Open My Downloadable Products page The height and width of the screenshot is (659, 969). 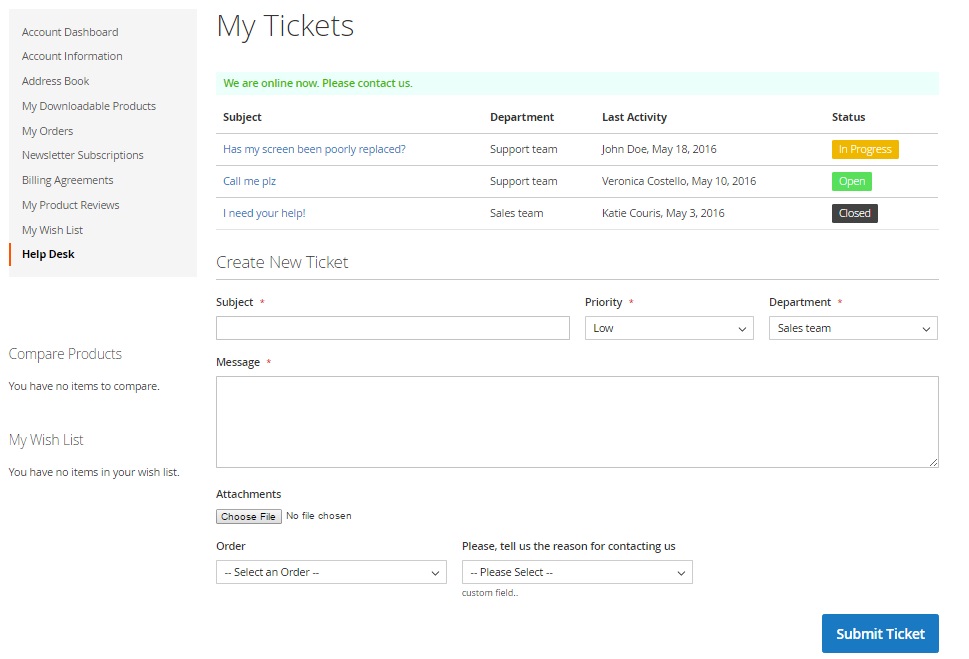(89, 106)
